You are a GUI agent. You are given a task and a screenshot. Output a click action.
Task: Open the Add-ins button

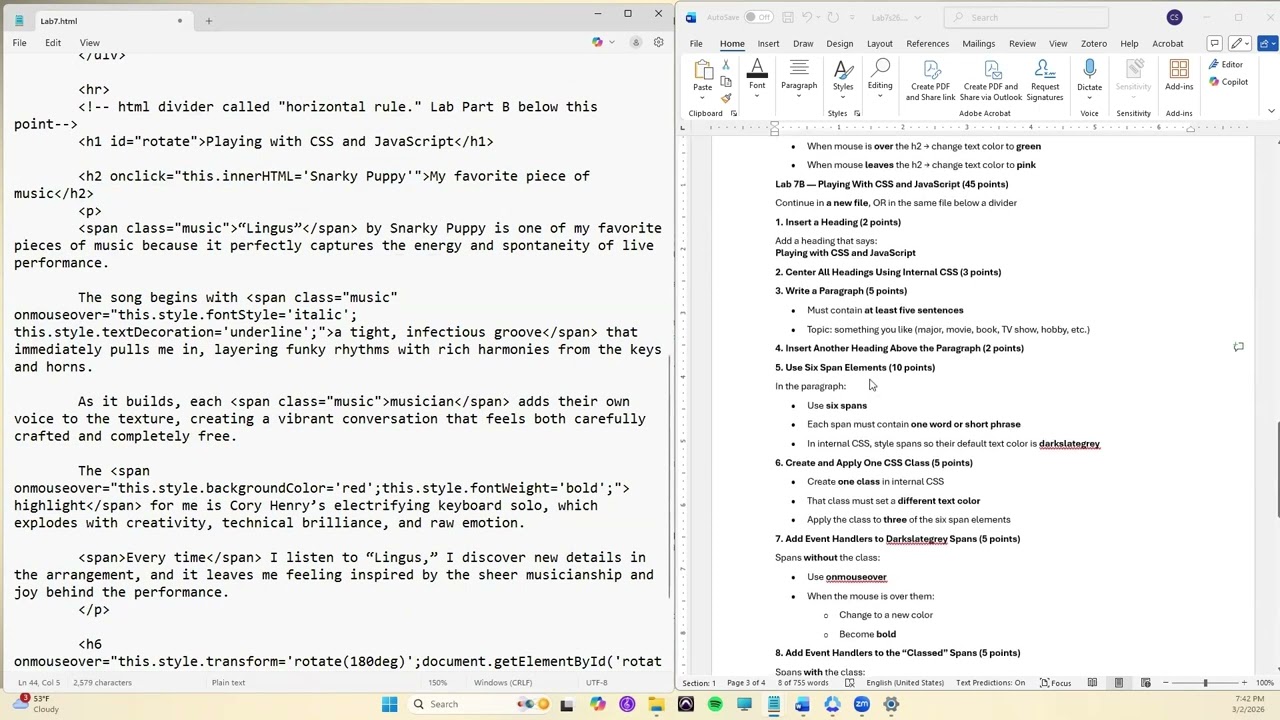[1179, 75]
